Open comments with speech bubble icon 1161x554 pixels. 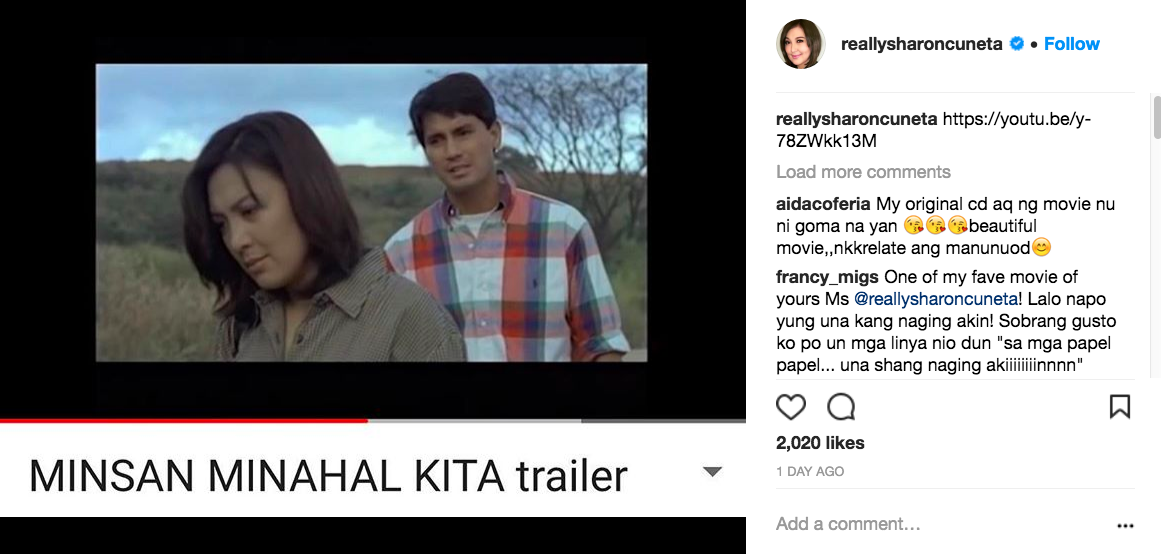(841, 407)
